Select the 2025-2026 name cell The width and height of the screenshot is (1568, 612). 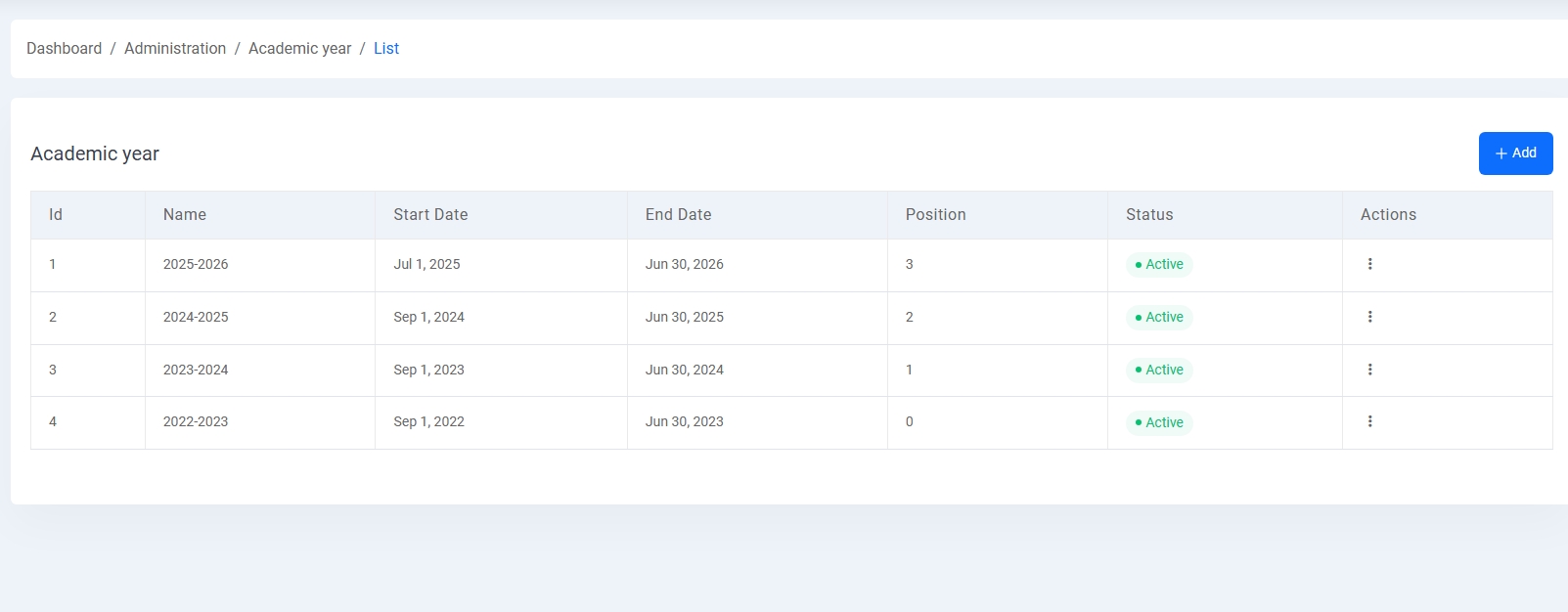tap(196, 265)
